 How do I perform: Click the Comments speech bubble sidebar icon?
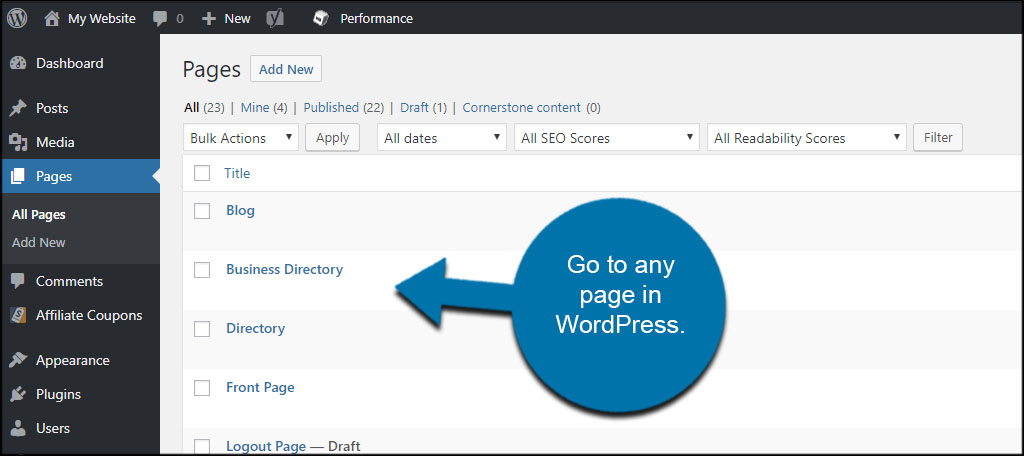click(18, 282)
